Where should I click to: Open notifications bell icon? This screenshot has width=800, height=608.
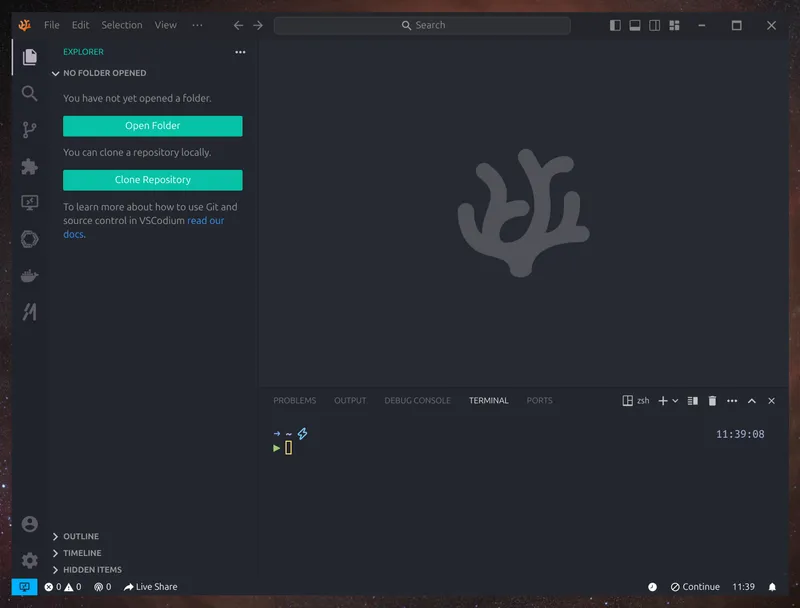point(772,587)
